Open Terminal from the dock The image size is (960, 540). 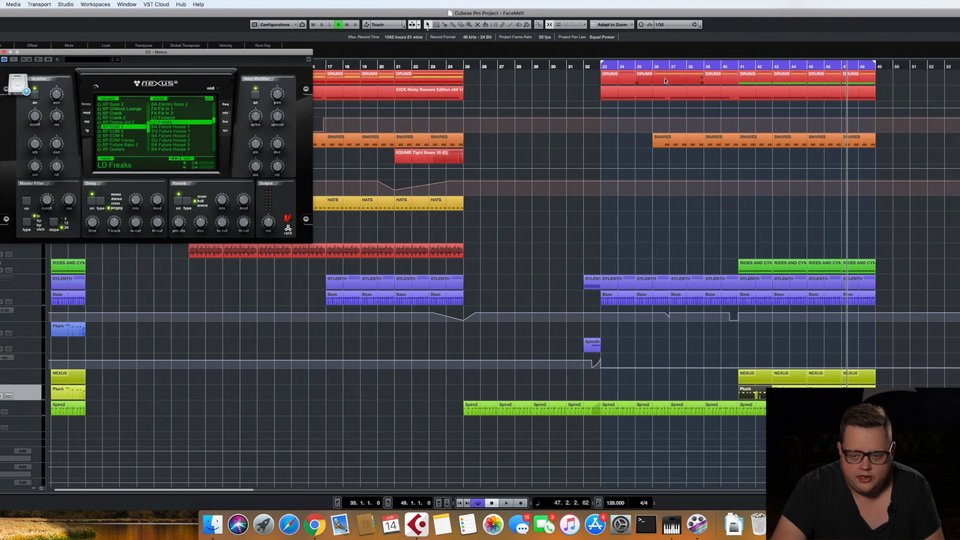(x=646, y=525)
